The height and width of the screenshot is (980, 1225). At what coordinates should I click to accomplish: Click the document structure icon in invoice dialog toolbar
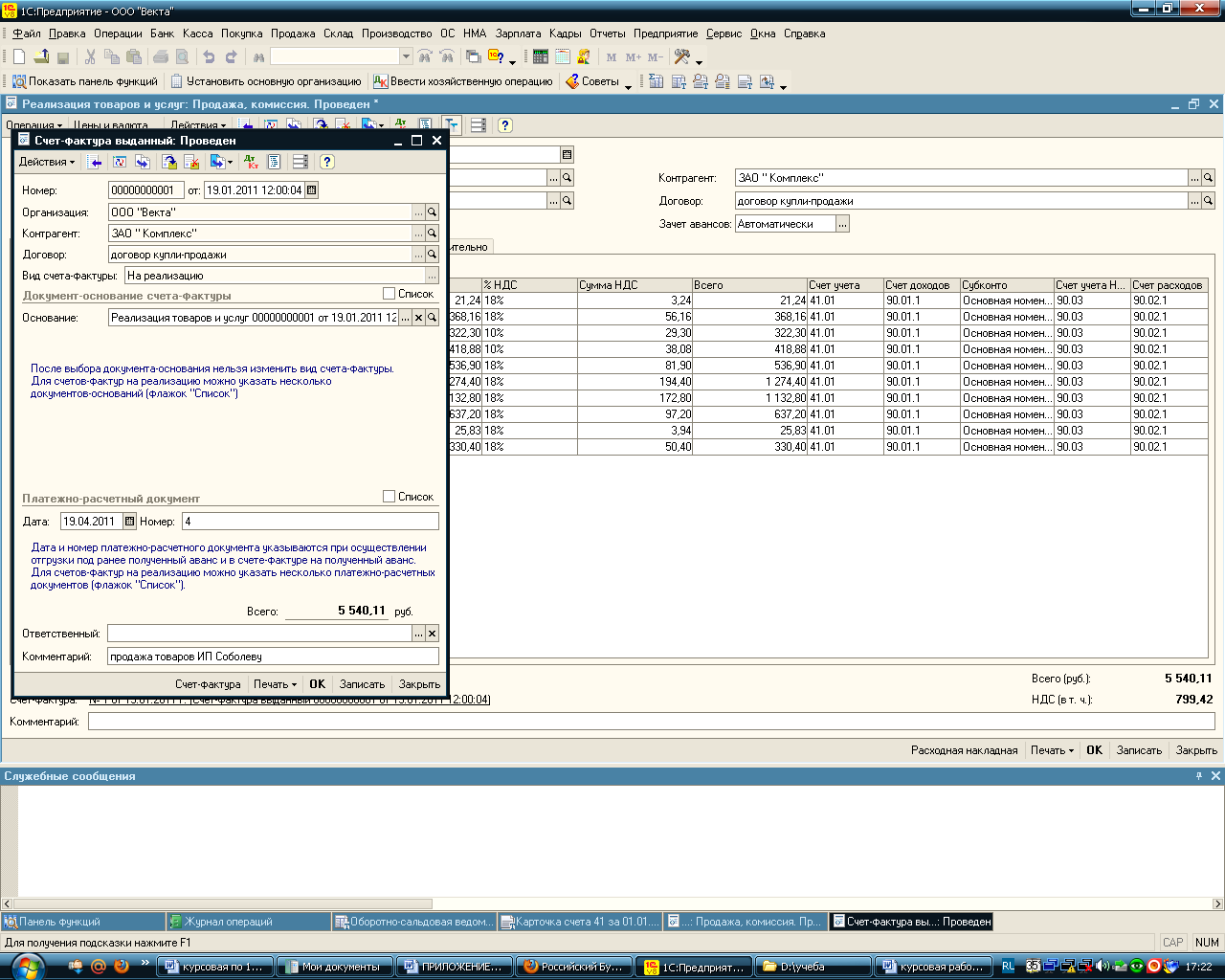[274, 162]
